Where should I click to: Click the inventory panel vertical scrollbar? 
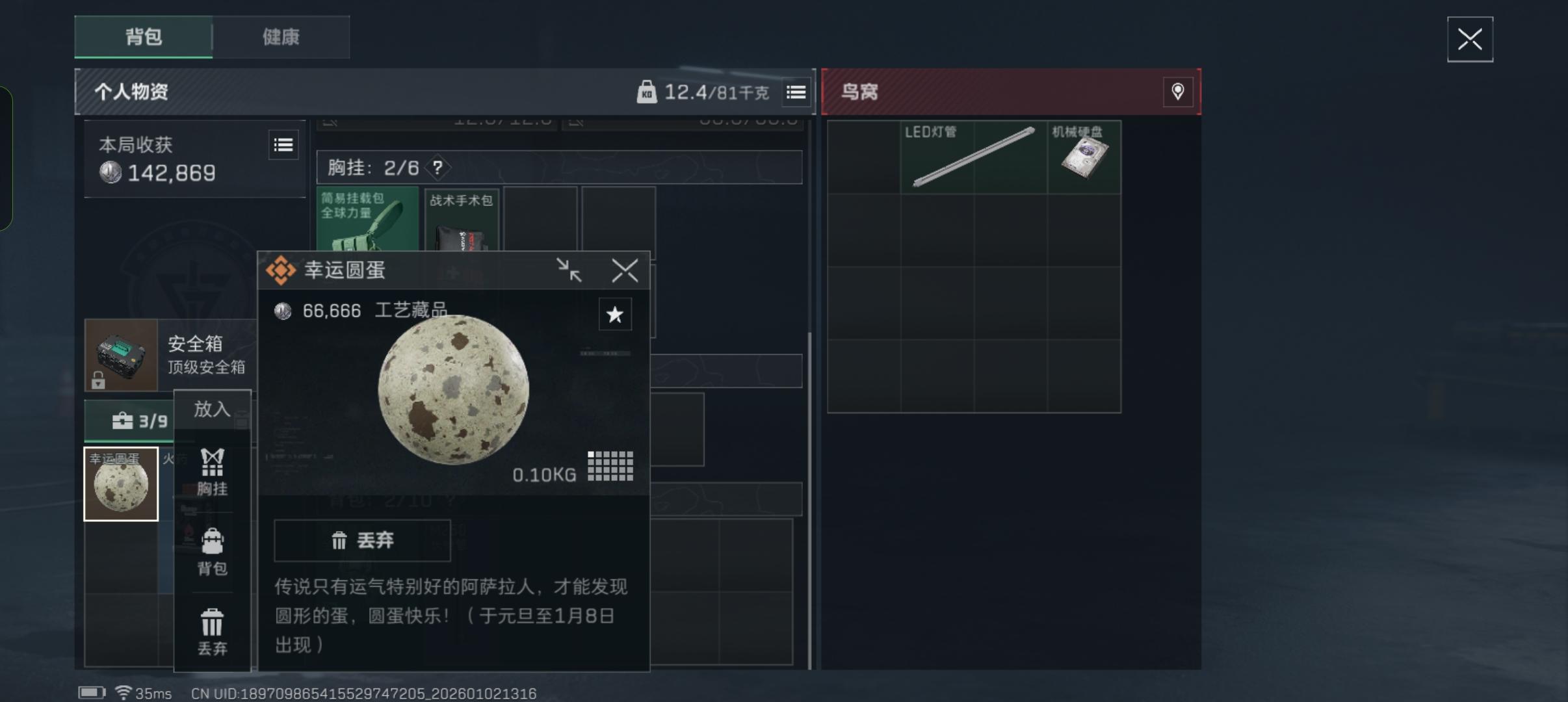[x=809, y=499]
